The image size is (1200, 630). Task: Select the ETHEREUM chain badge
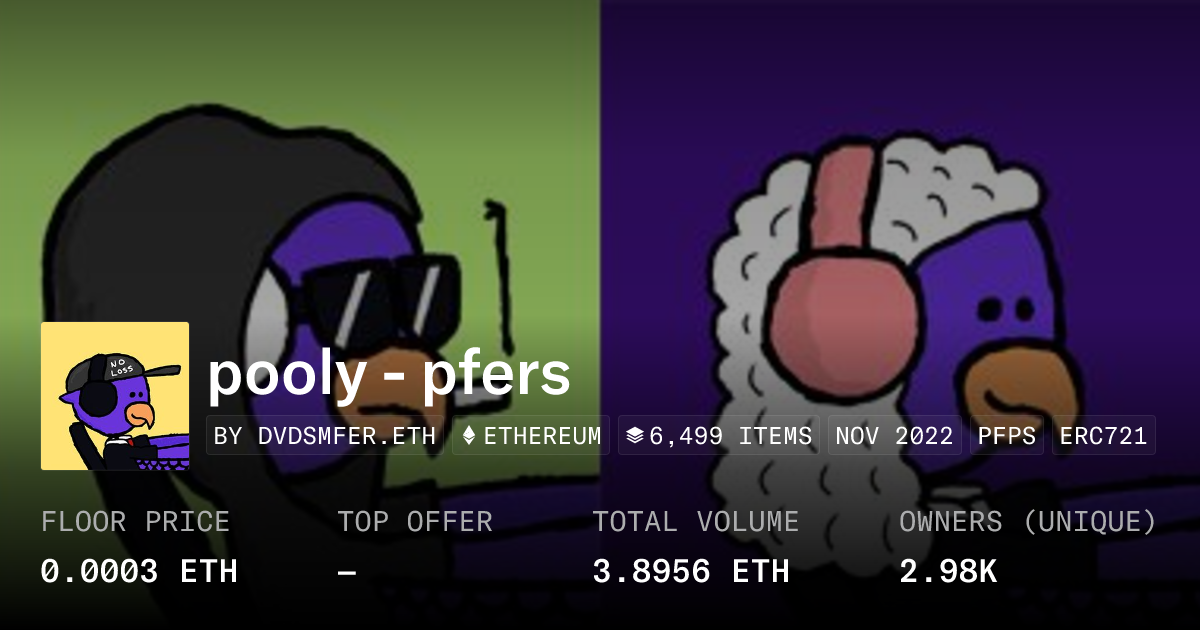(x=531, y=436)
